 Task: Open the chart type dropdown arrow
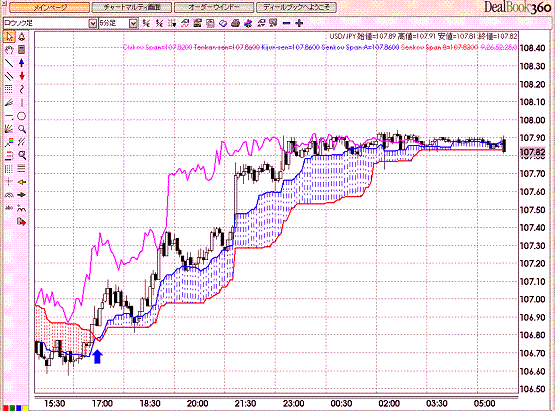click(92, 23)
